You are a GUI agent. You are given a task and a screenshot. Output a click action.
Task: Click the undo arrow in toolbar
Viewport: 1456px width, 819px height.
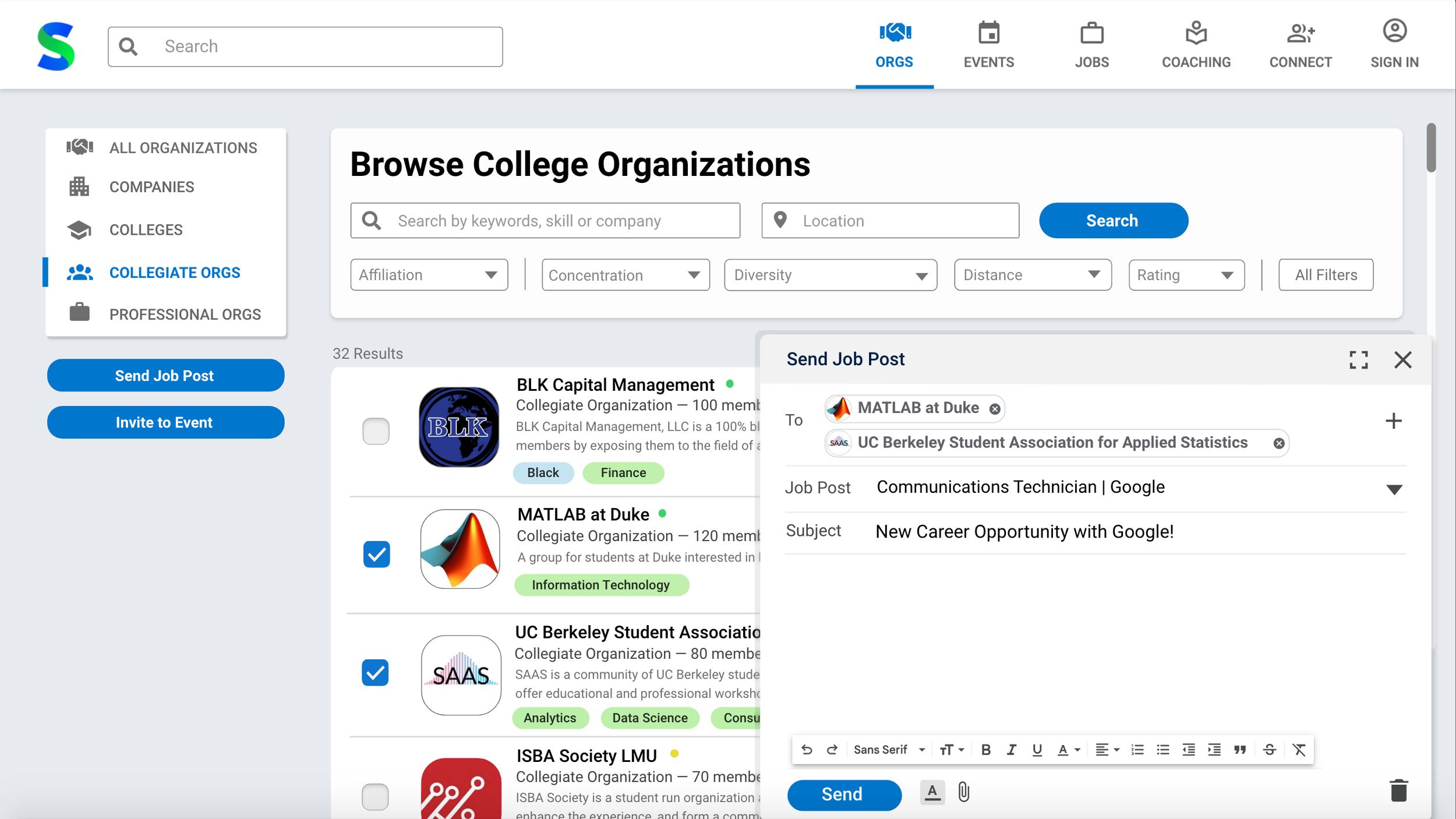coord(807,750)
